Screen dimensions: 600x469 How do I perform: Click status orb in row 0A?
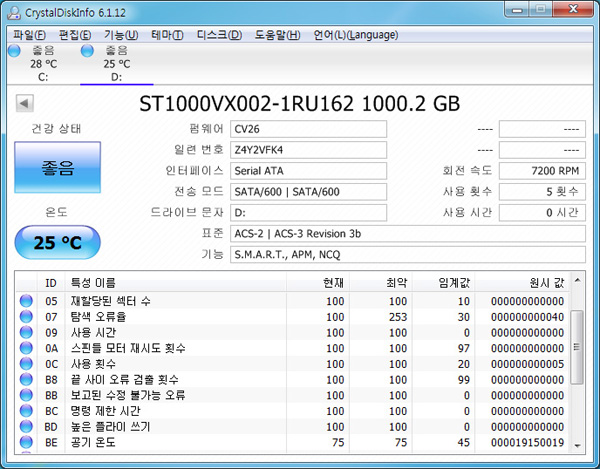point(26,348)
